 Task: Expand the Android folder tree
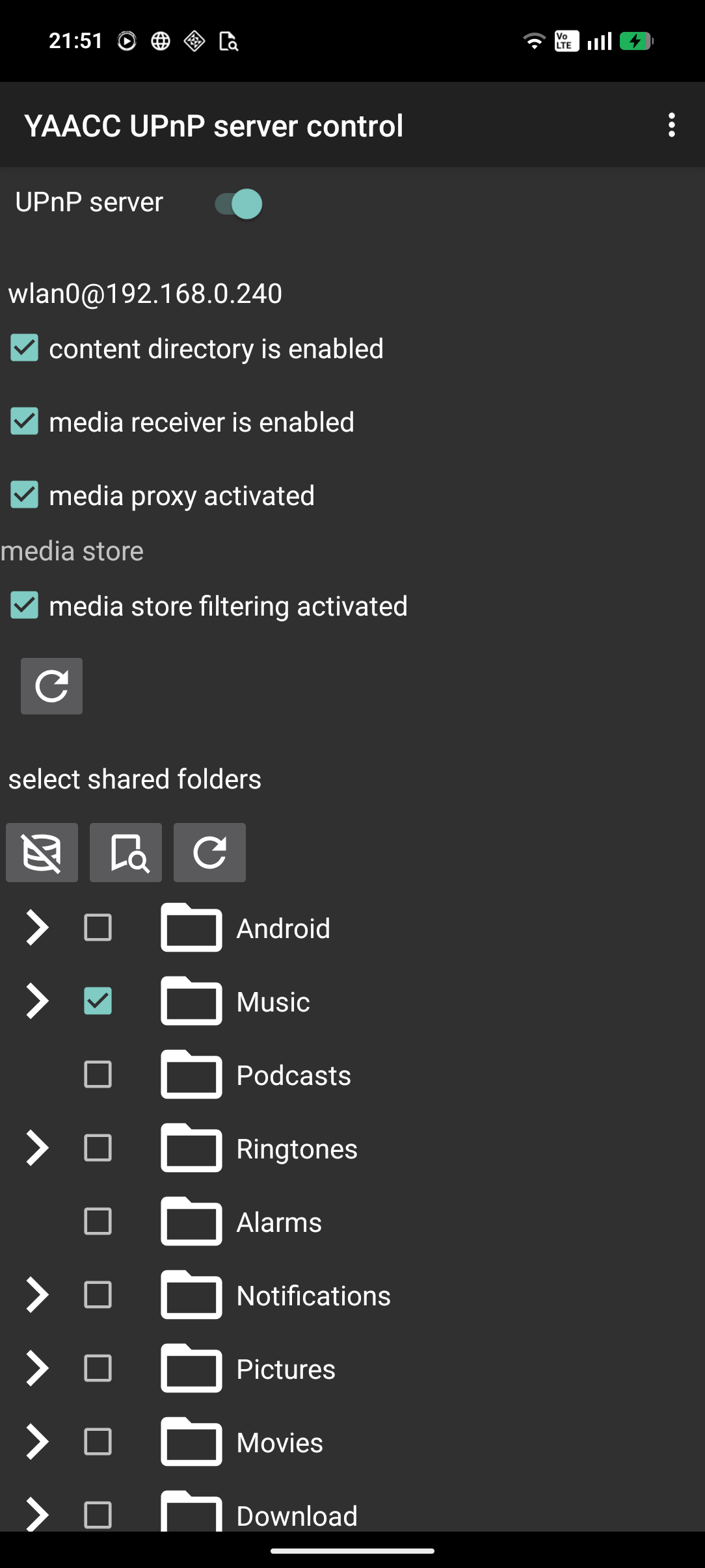coord(37,928)
